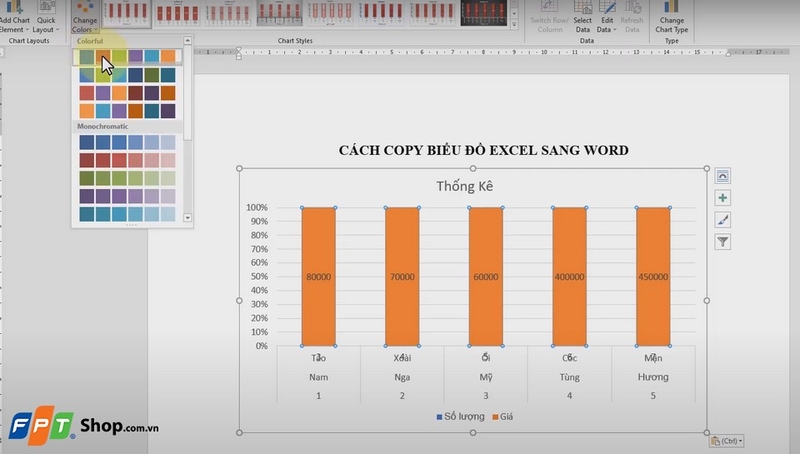Expand the Chart Styles gallery More arrow
This screenshot has height=454, width=800.
tap(514, 24)
